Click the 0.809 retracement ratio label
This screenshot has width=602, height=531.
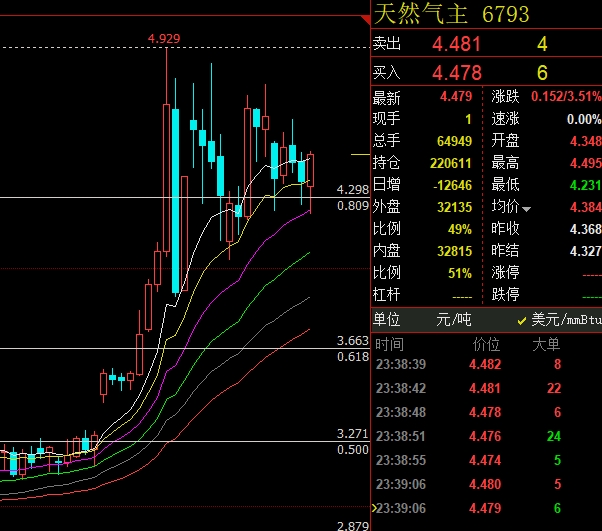(x=352, y=206)
